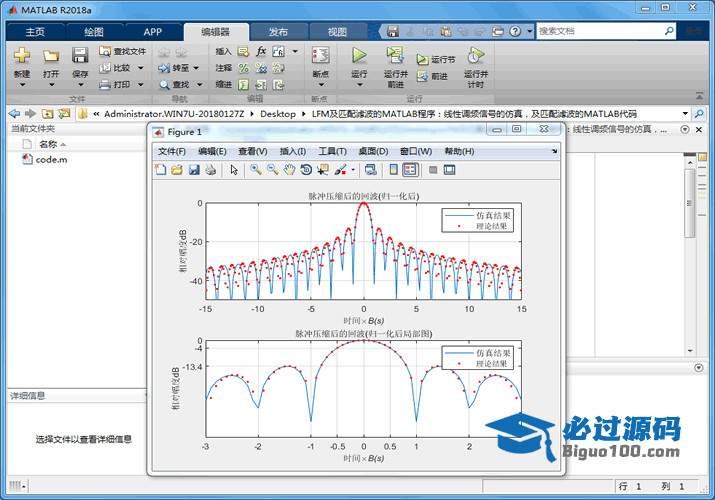Collapse the ribbon toolstrip arrow
This screenshot has width=715, height=500.
(699, 95)
